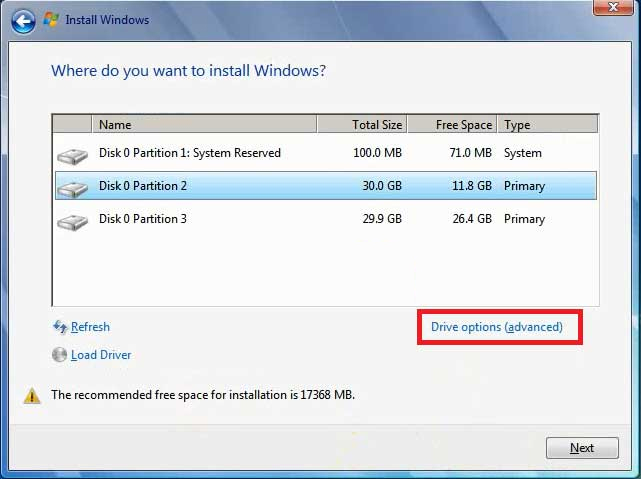Click the System type cell

click(x=523, y=153)
